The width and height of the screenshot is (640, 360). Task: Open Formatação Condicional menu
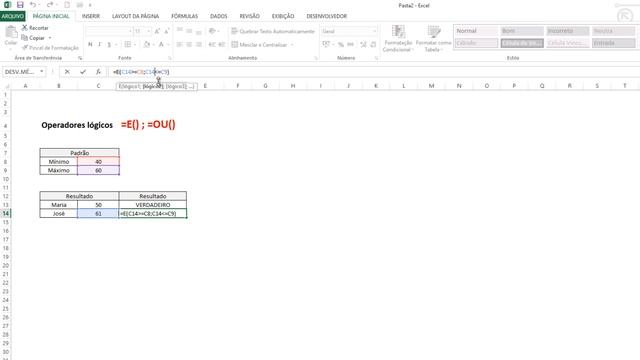(398, 38)
